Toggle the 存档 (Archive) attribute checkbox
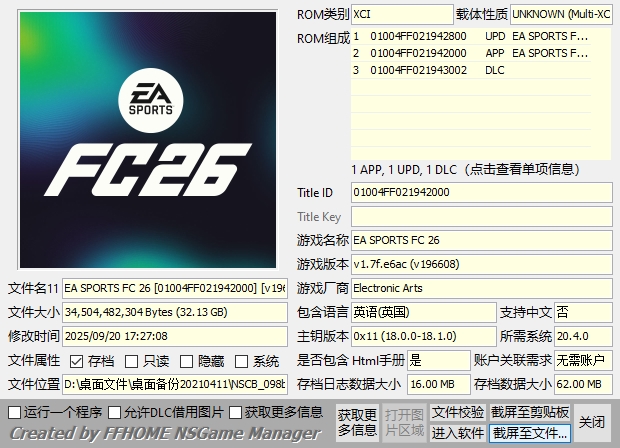The image size is (620, 448). point(77,361)
